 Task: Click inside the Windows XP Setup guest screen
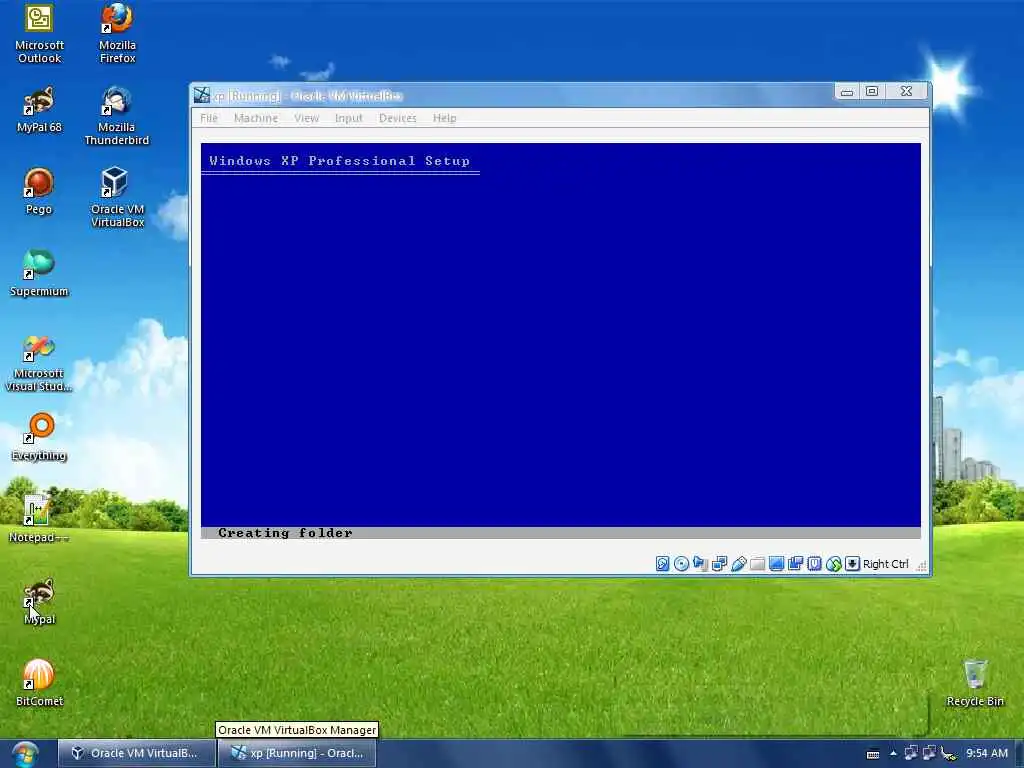pos(561,341)
